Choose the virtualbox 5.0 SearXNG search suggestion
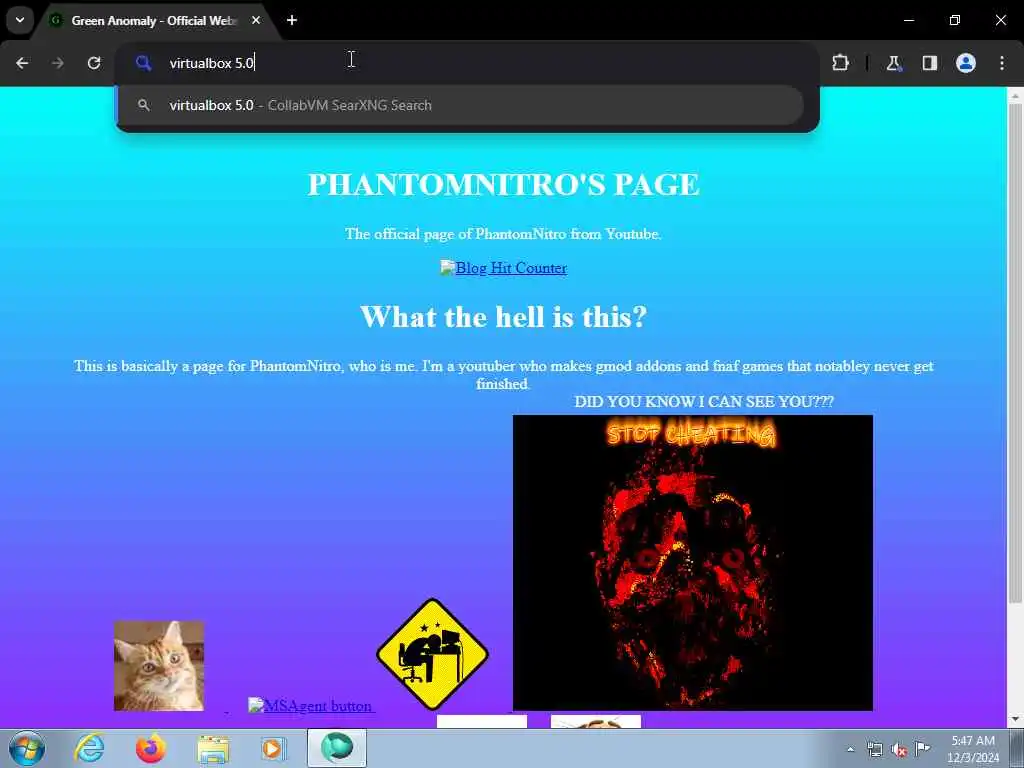Image resolution: width=1024 pixels, height=768 pixels. tap(459, 105)
